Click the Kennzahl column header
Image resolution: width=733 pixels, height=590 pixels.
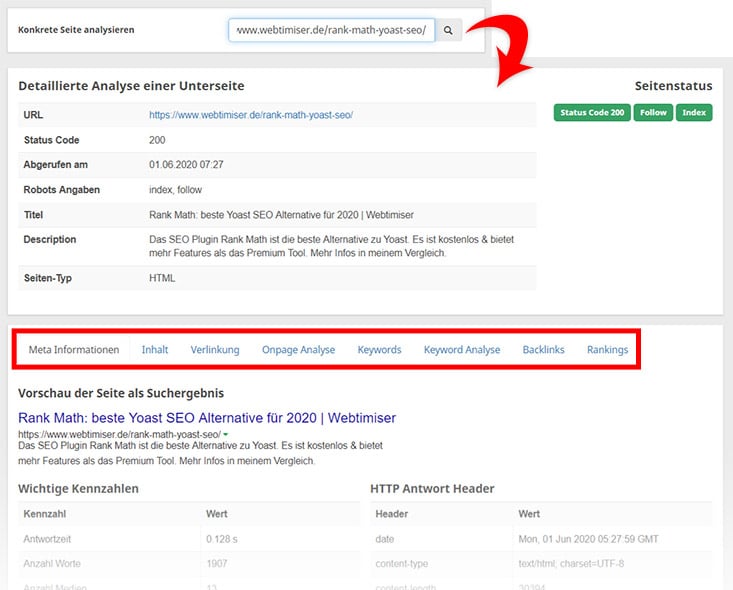click(x=44, y=514)
